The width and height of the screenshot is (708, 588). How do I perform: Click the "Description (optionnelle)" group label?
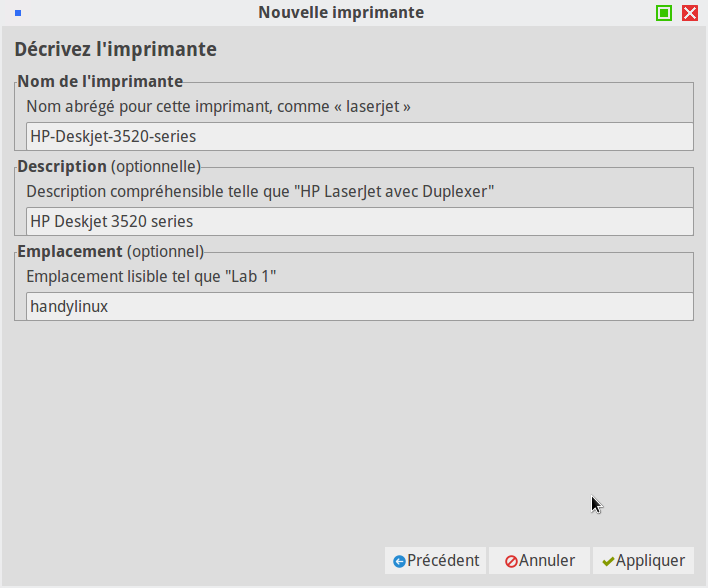point(109,166)
